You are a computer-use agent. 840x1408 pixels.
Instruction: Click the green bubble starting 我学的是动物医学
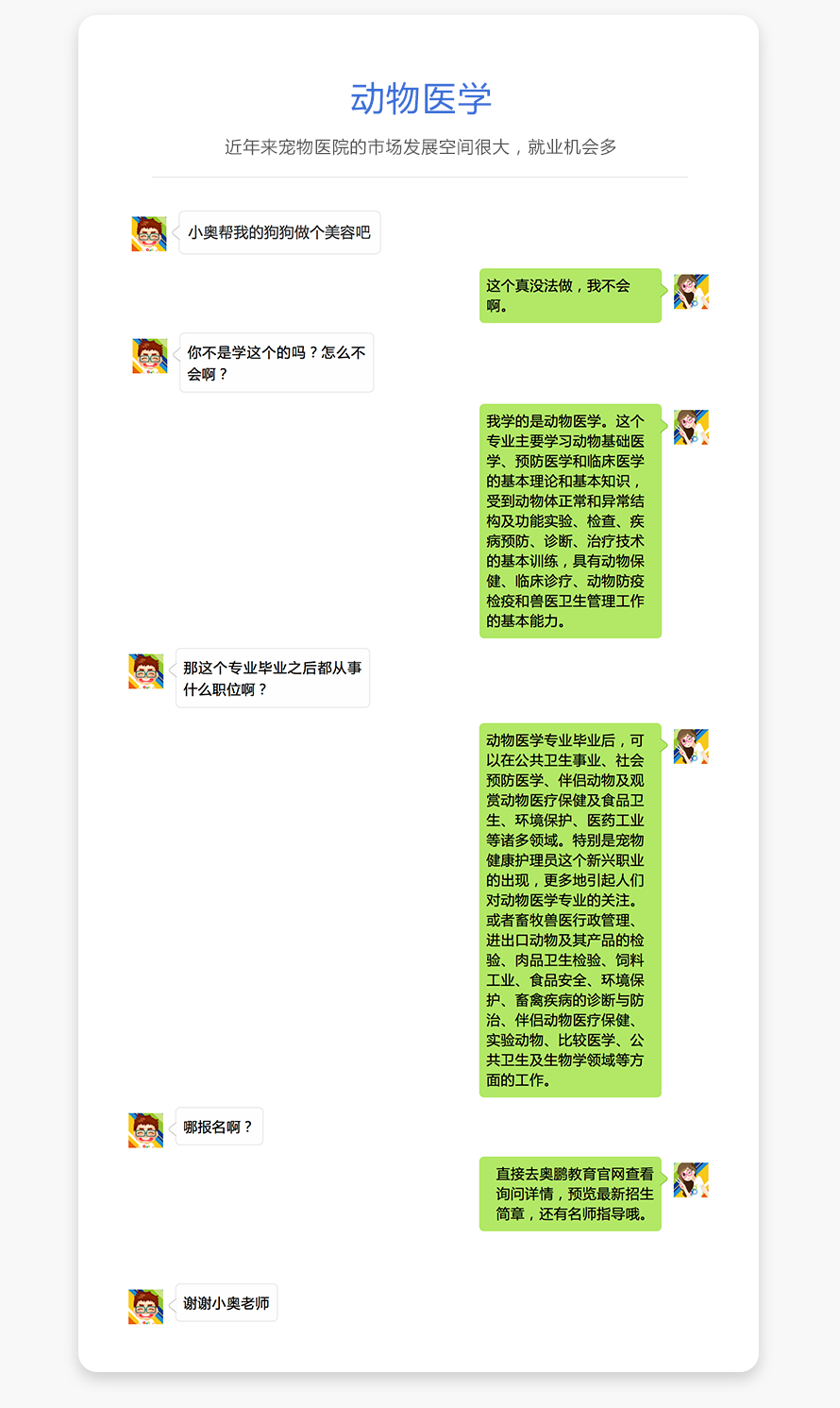[570, 521]
